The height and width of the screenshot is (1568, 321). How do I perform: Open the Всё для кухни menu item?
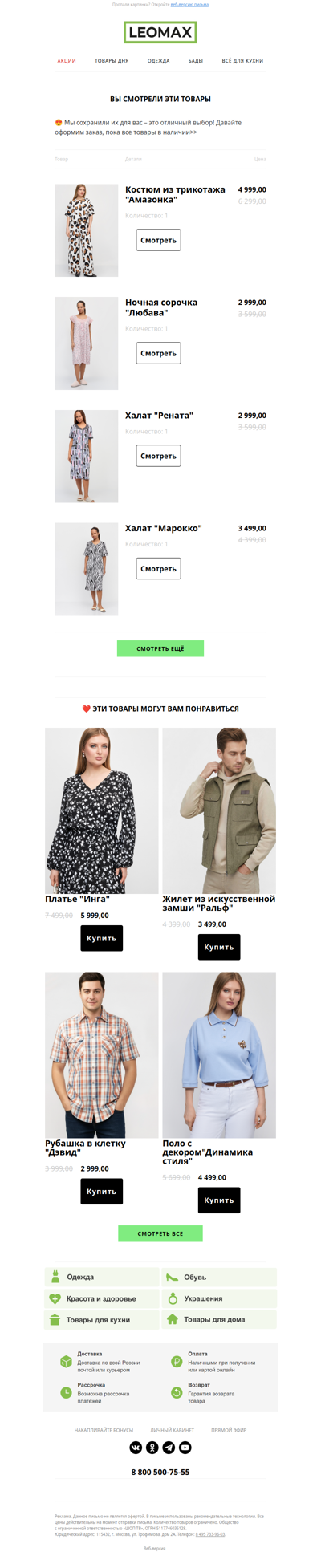[242, 61]
